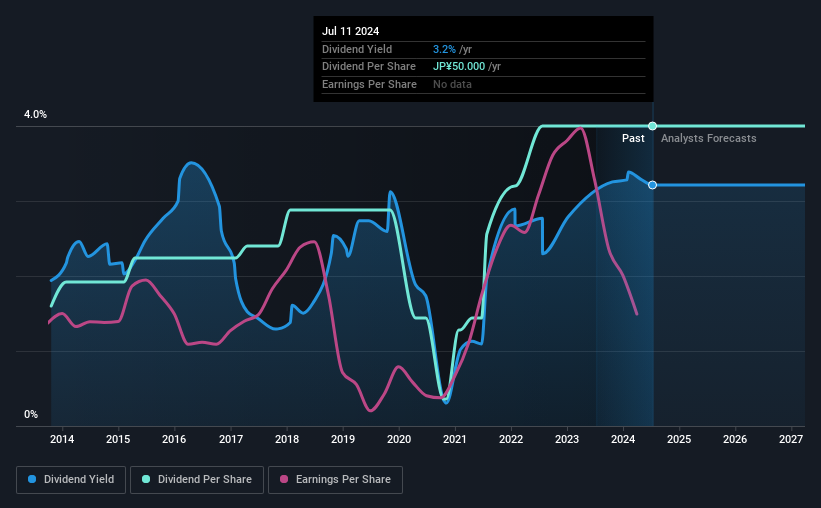The height and width of the screenshot is (508, 821).
Task: Toggle the Dividend Yield legend button
Action: (x=71, y=480)
